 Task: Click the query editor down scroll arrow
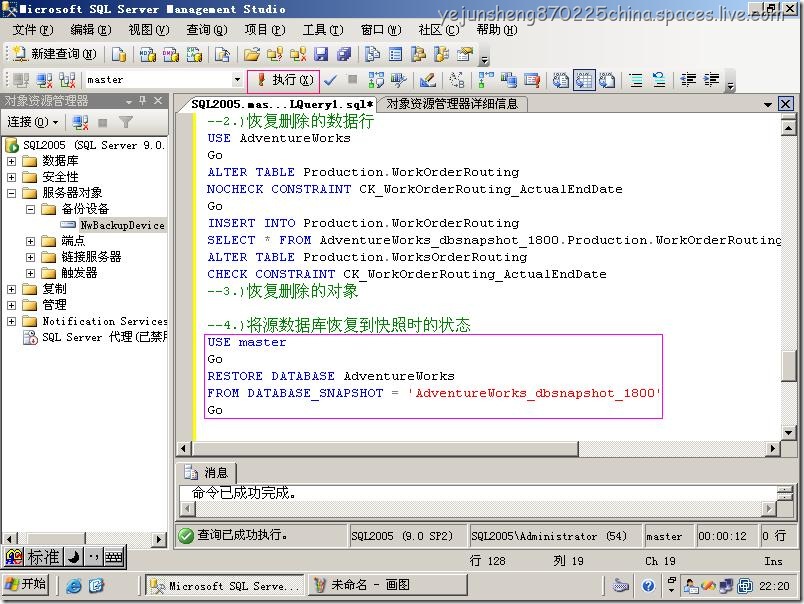coord(789,432)
